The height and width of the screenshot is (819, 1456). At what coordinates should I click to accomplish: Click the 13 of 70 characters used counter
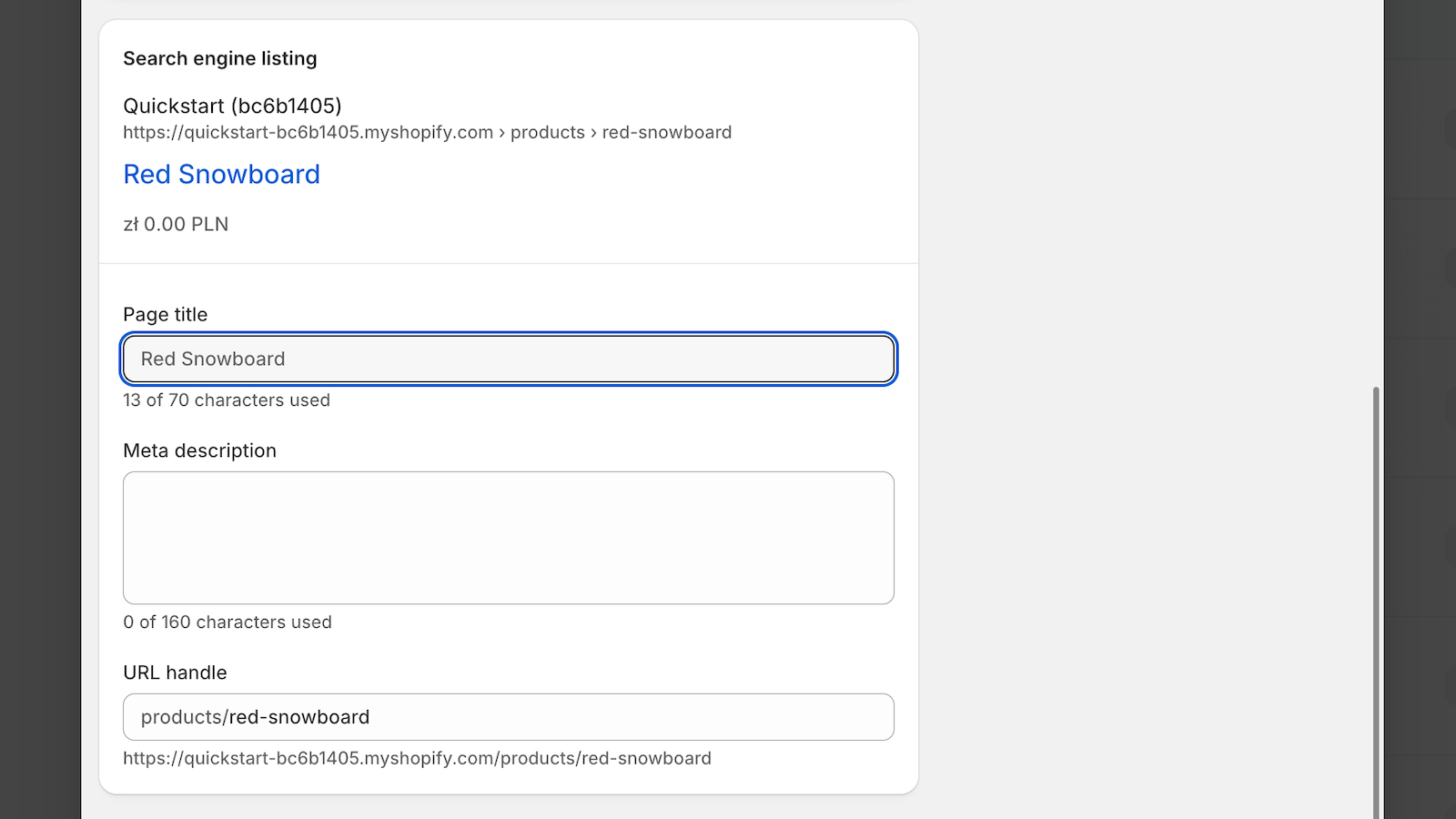tap(227, 400)
